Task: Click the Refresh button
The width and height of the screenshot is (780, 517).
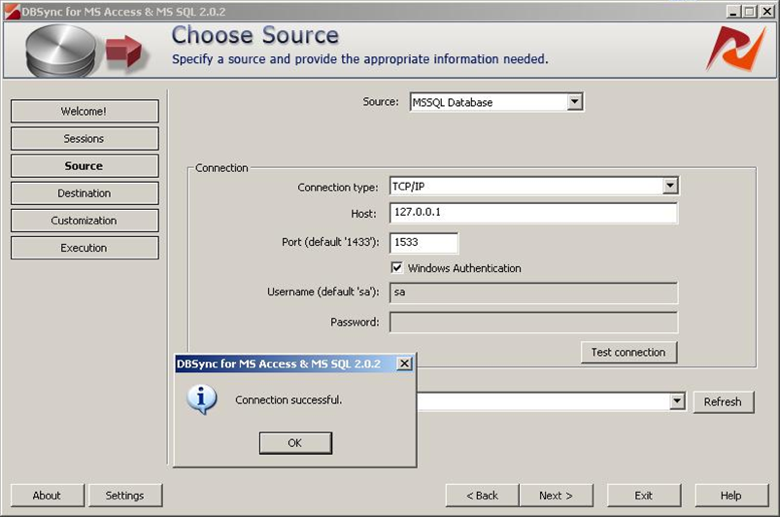Action: point(723,402)
